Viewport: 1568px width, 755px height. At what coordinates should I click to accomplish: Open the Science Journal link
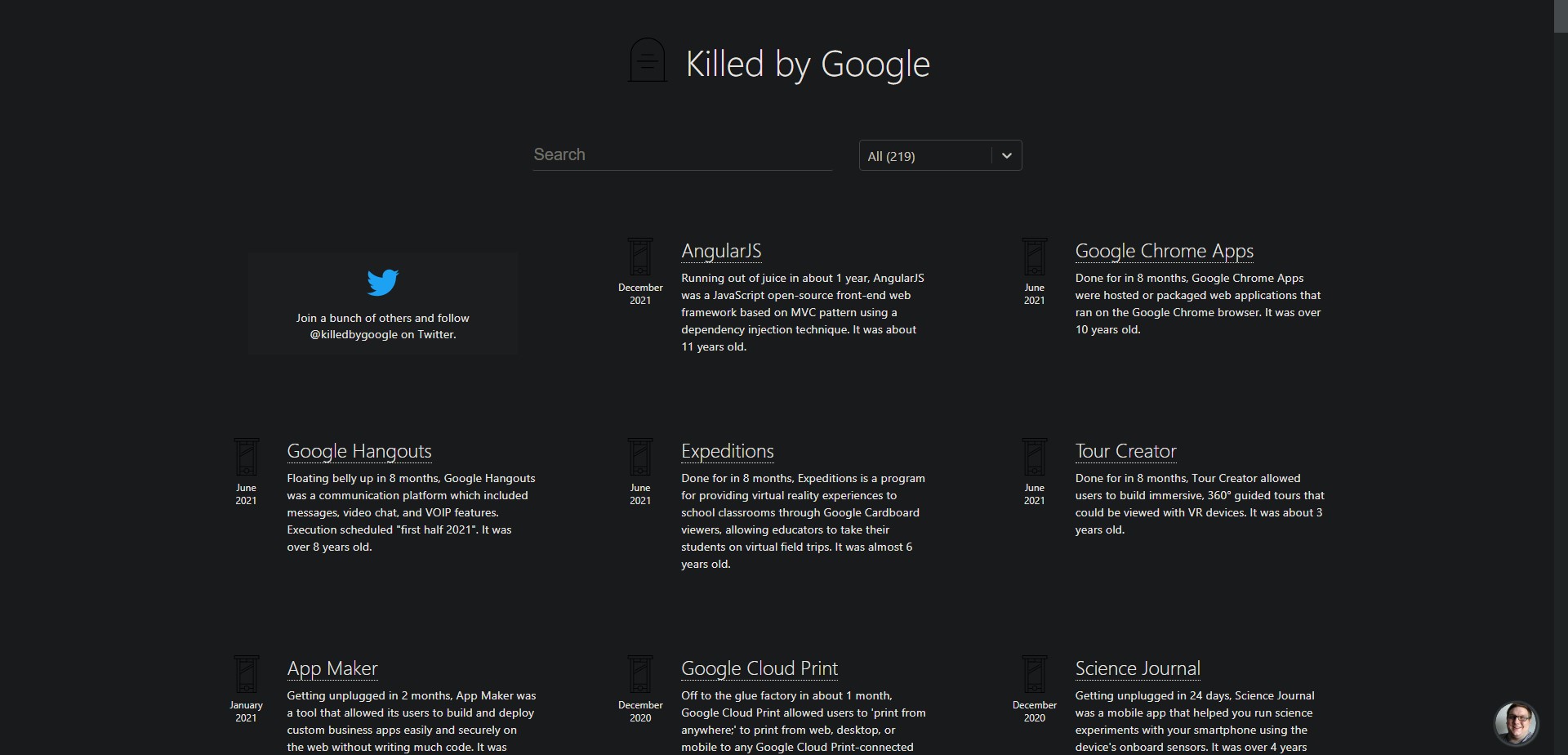1138,668
